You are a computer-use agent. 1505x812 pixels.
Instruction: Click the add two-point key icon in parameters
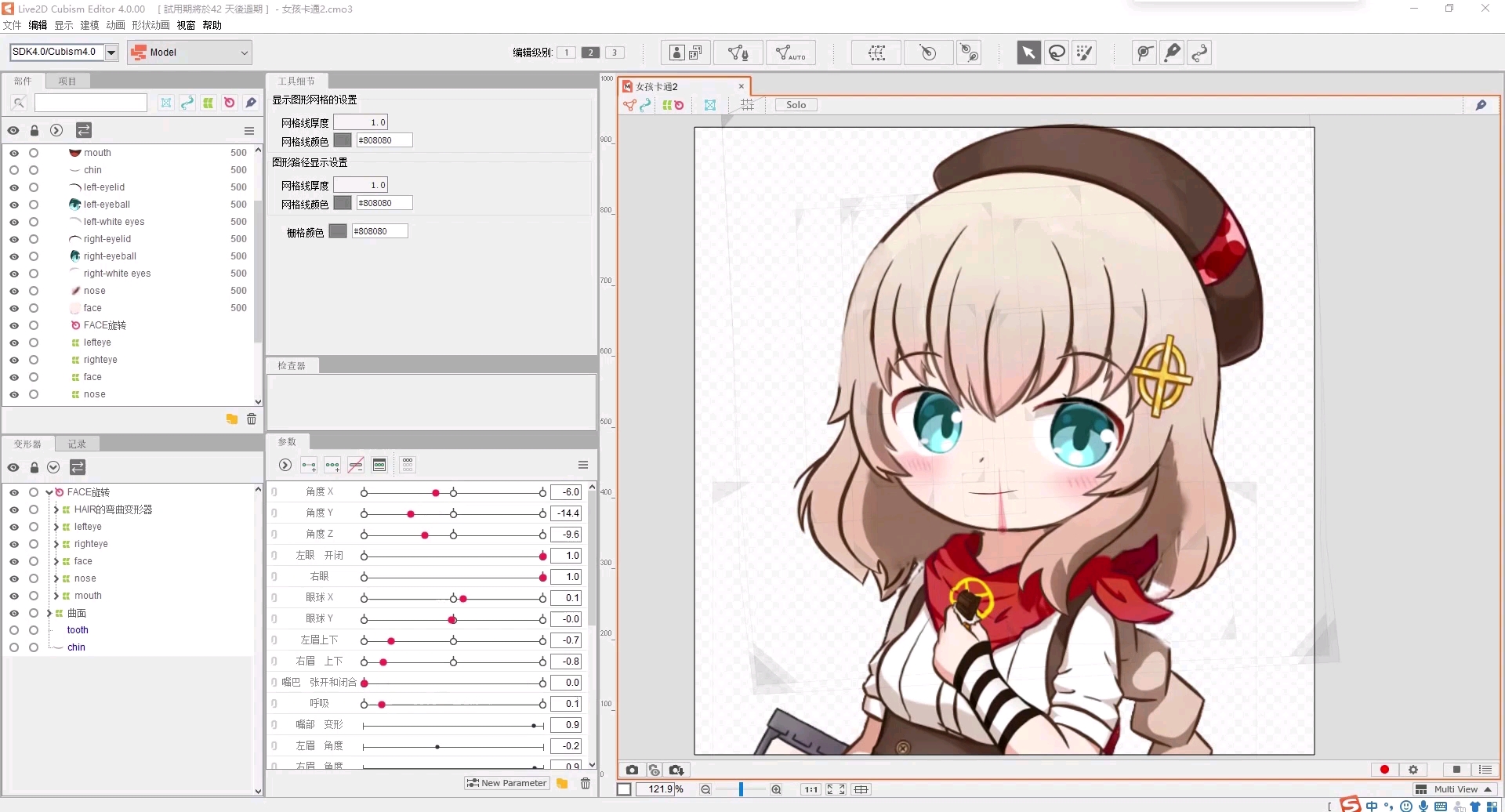(308, 465)
